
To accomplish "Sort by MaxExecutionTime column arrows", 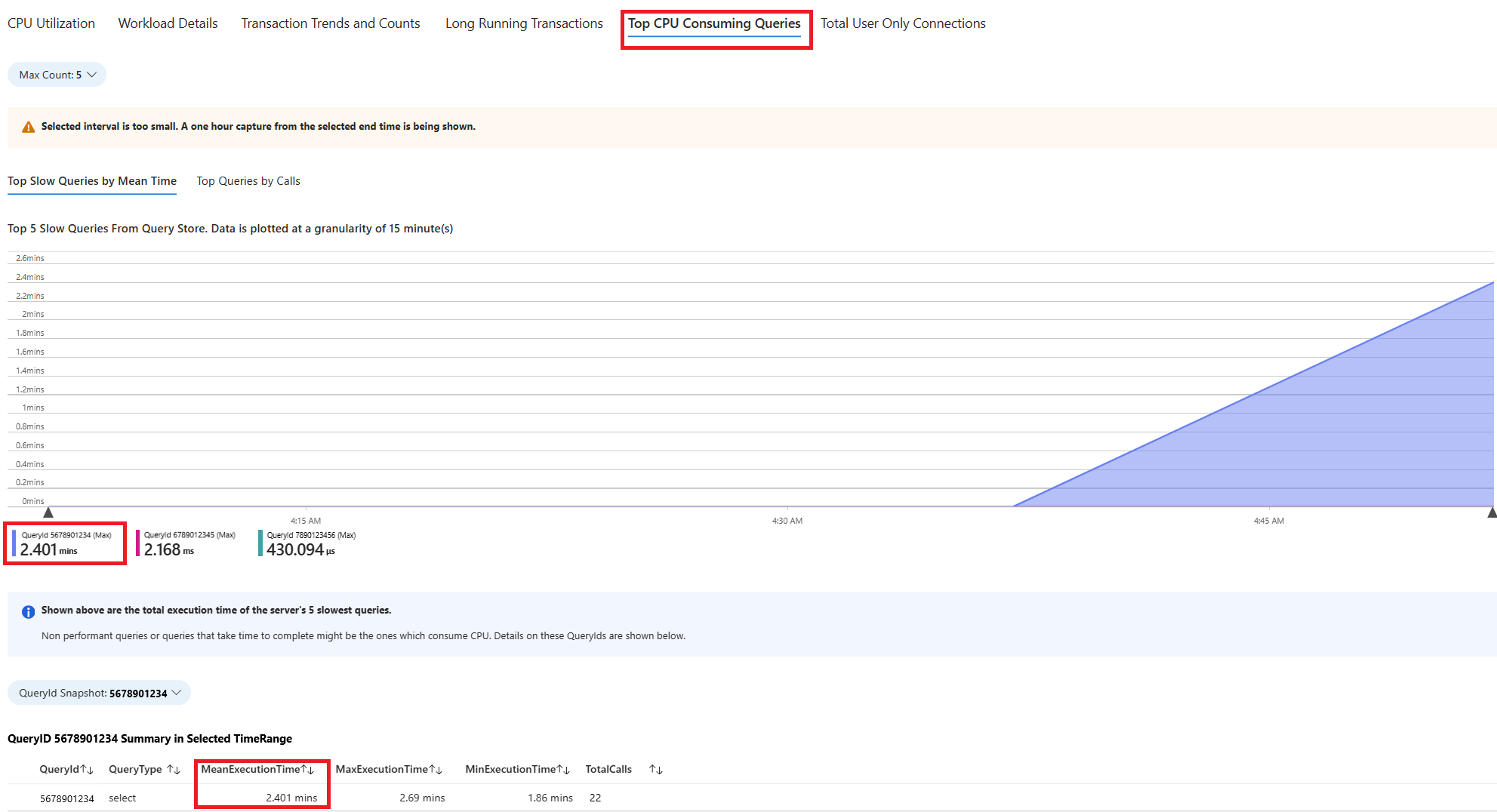I will (x=436, y=770).
